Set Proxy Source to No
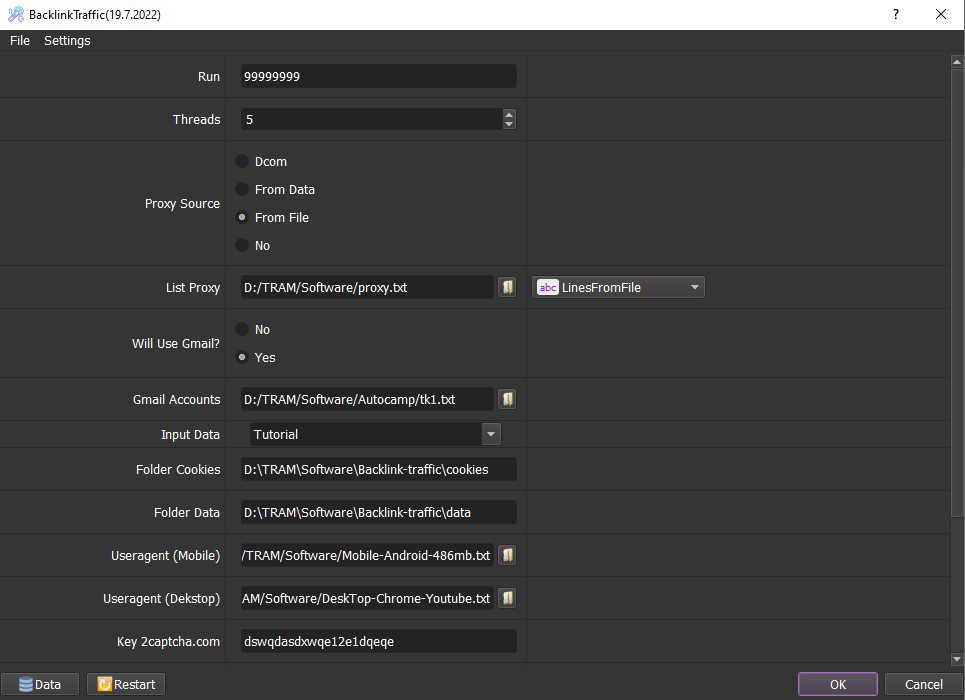 (x=242, y=245)
